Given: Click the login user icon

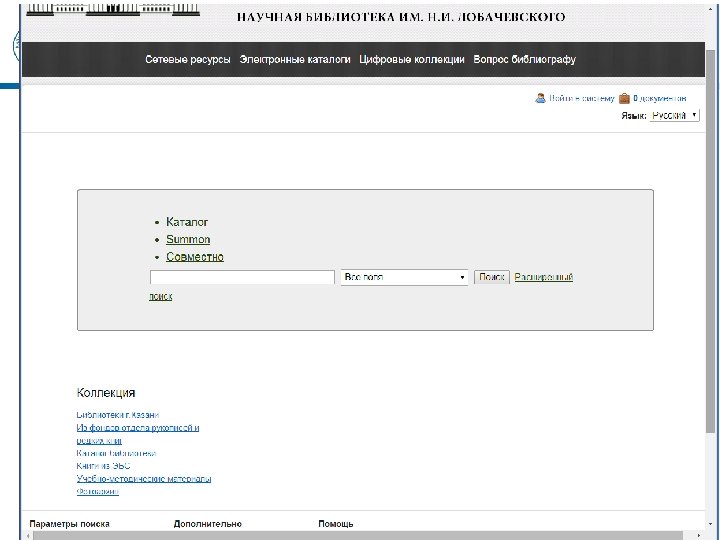Looking at the screenshot, I should point(540,98).
